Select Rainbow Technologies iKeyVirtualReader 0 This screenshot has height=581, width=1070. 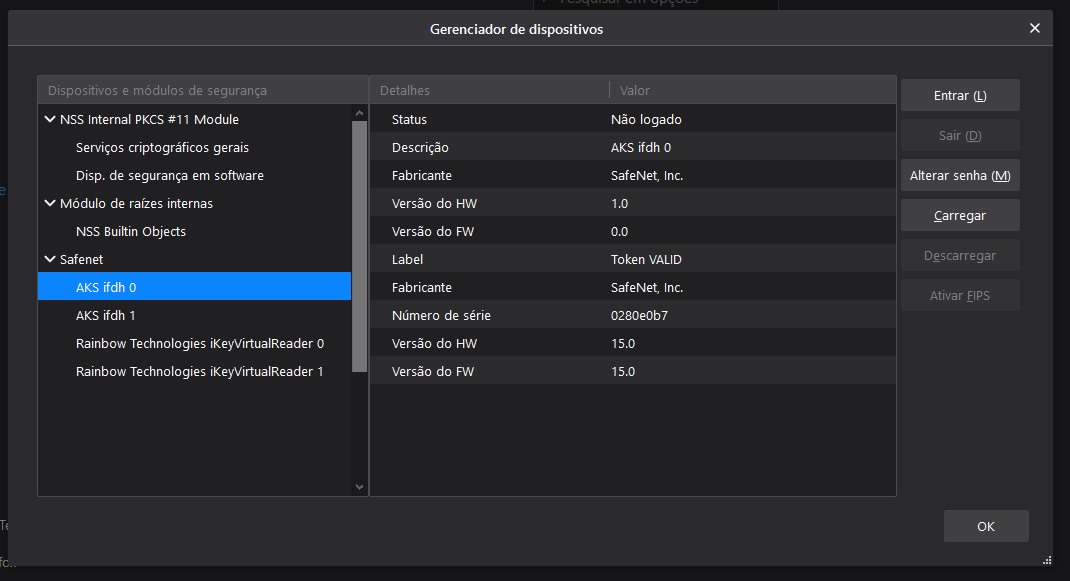click(x=199, y=343)
